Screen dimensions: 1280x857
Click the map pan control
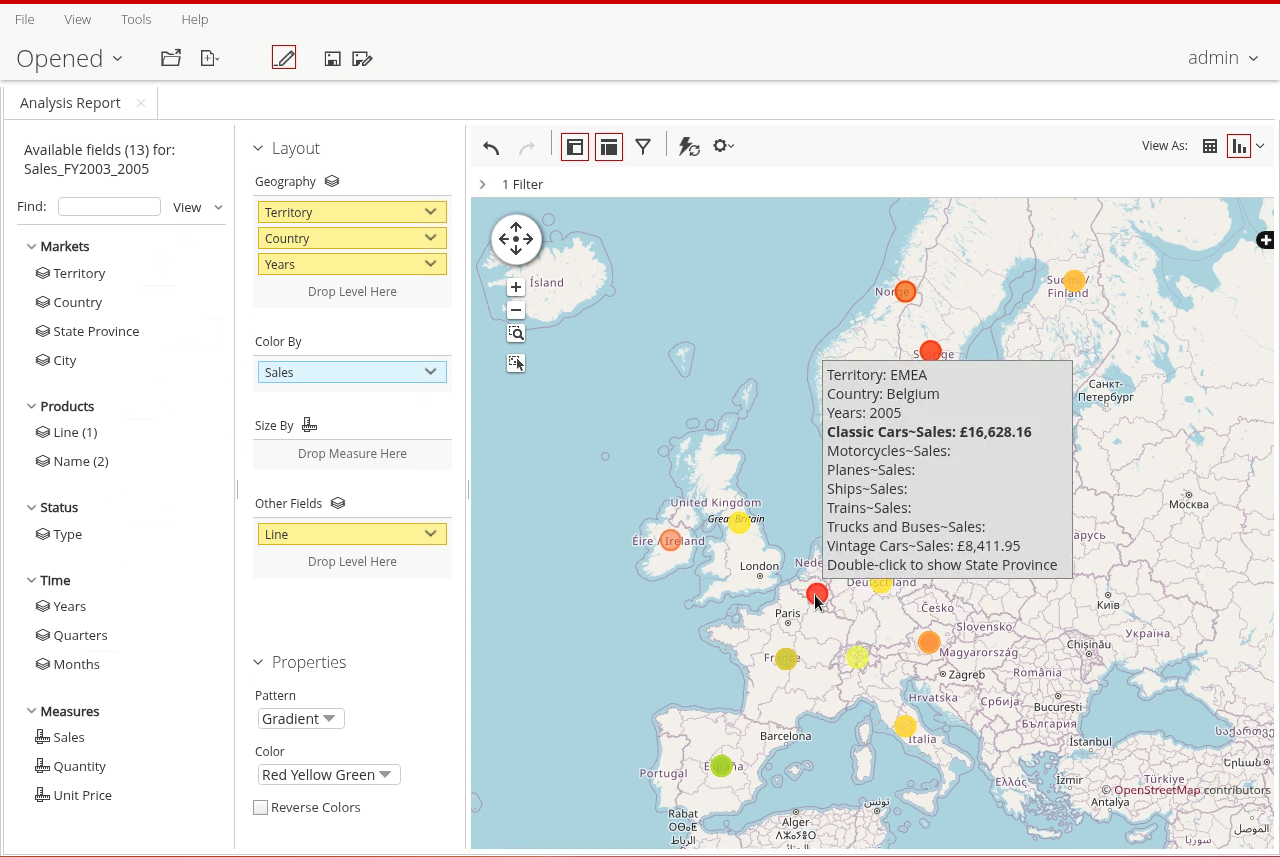tap(516, 239)
